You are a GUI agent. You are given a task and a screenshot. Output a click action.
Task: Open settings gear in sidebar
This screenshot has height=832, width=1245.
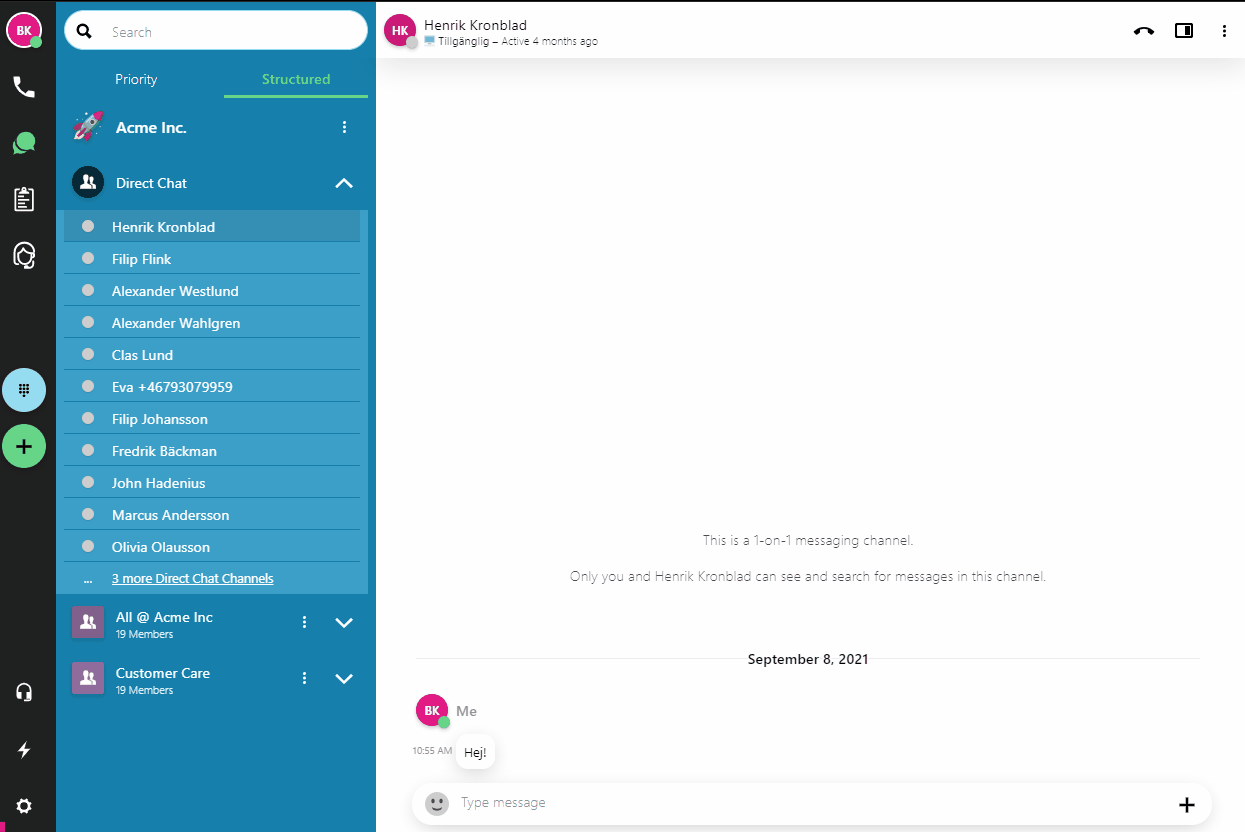(24, 805)
